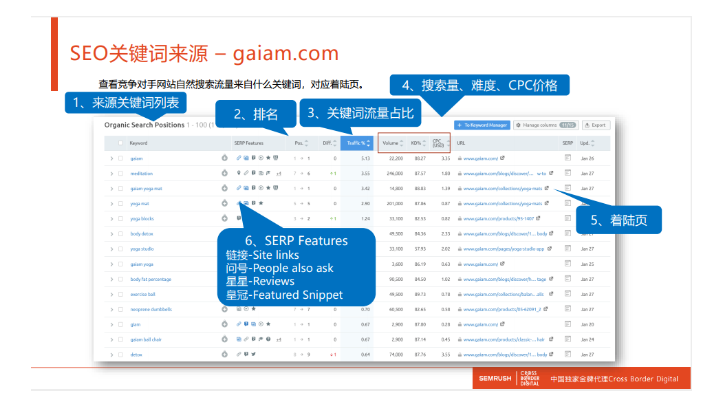Click the To Keyword Manager button

[482, 125]
